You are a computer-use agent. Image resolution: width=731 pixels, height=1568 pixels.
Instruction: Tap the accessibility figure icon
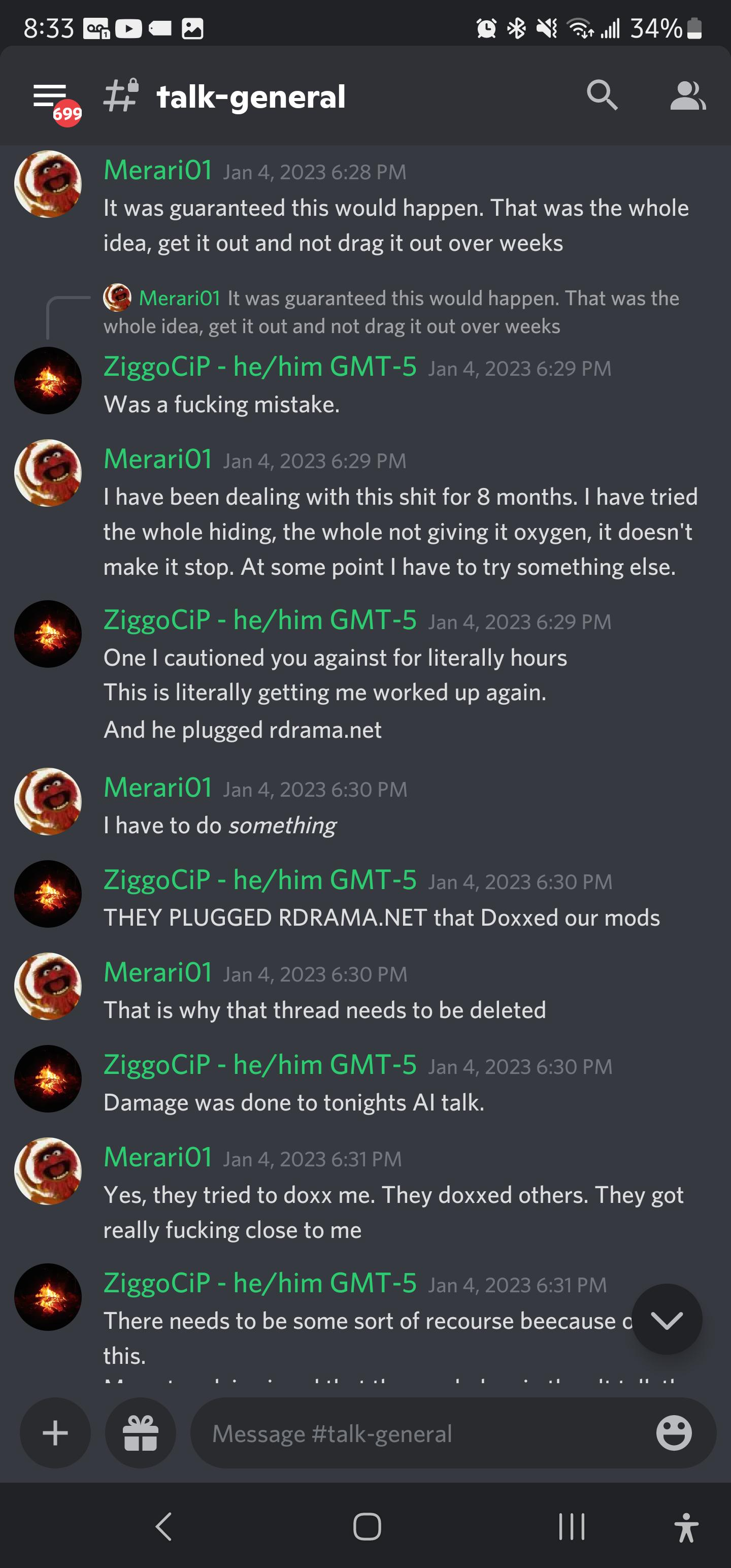pos(686,1527)
